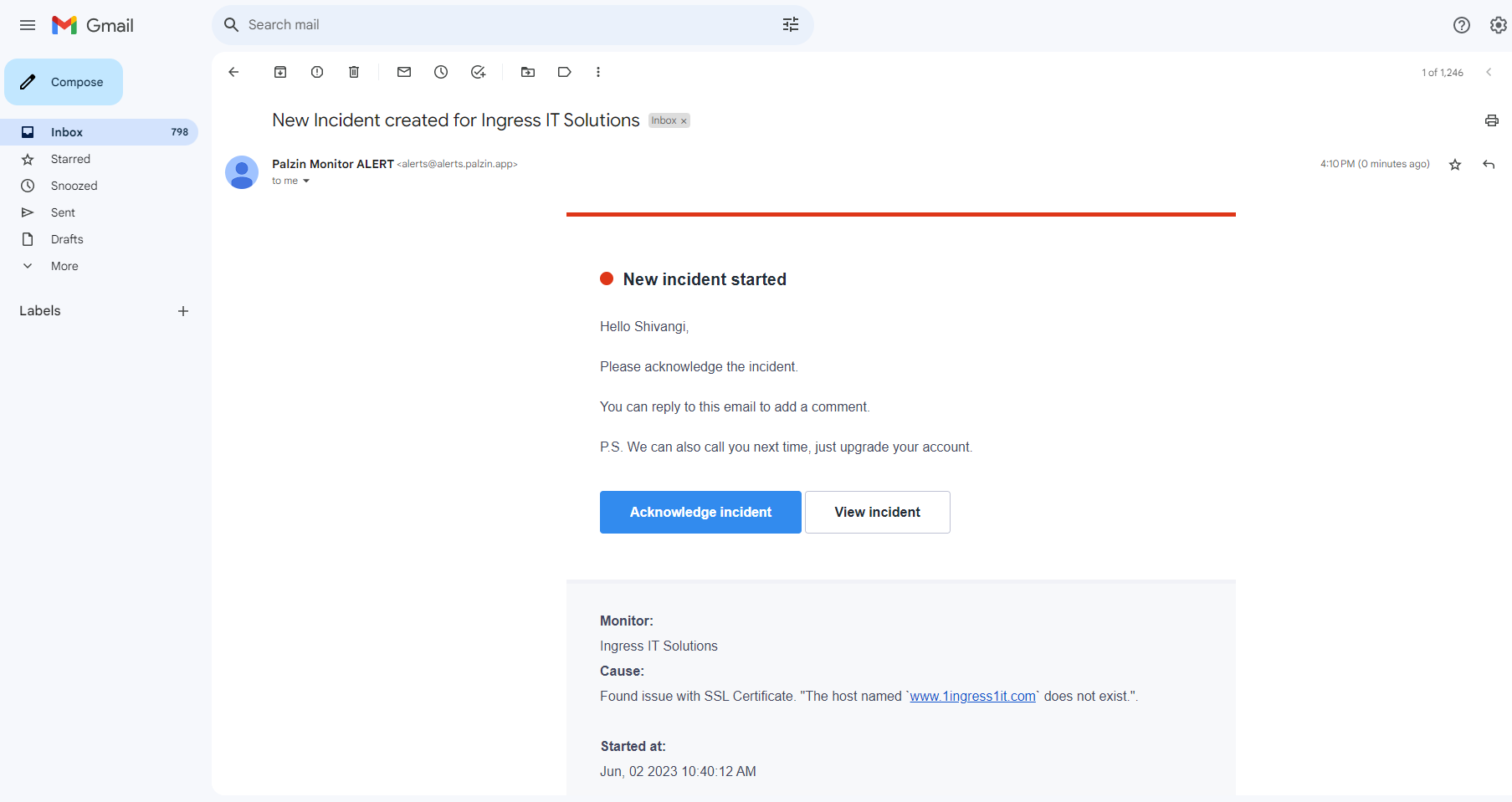The height and width of the screenshot is (802, 1512).
Task: Click the '1 of 1,246' counter
Action: coord(1443,73)
